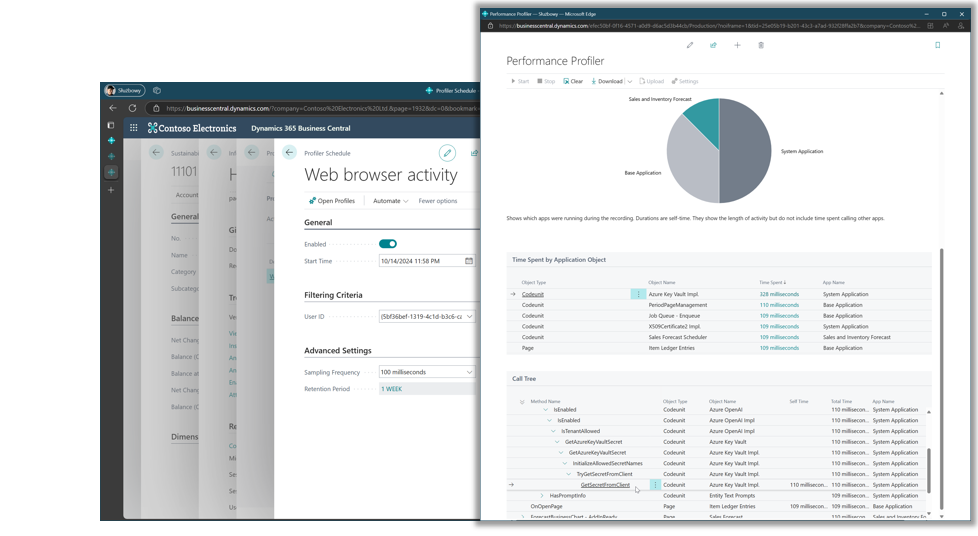This screenshot has width=978, height=536.
Task: Collapse the IsTenantAllowed tree node
Action: [x=553, y=431]
